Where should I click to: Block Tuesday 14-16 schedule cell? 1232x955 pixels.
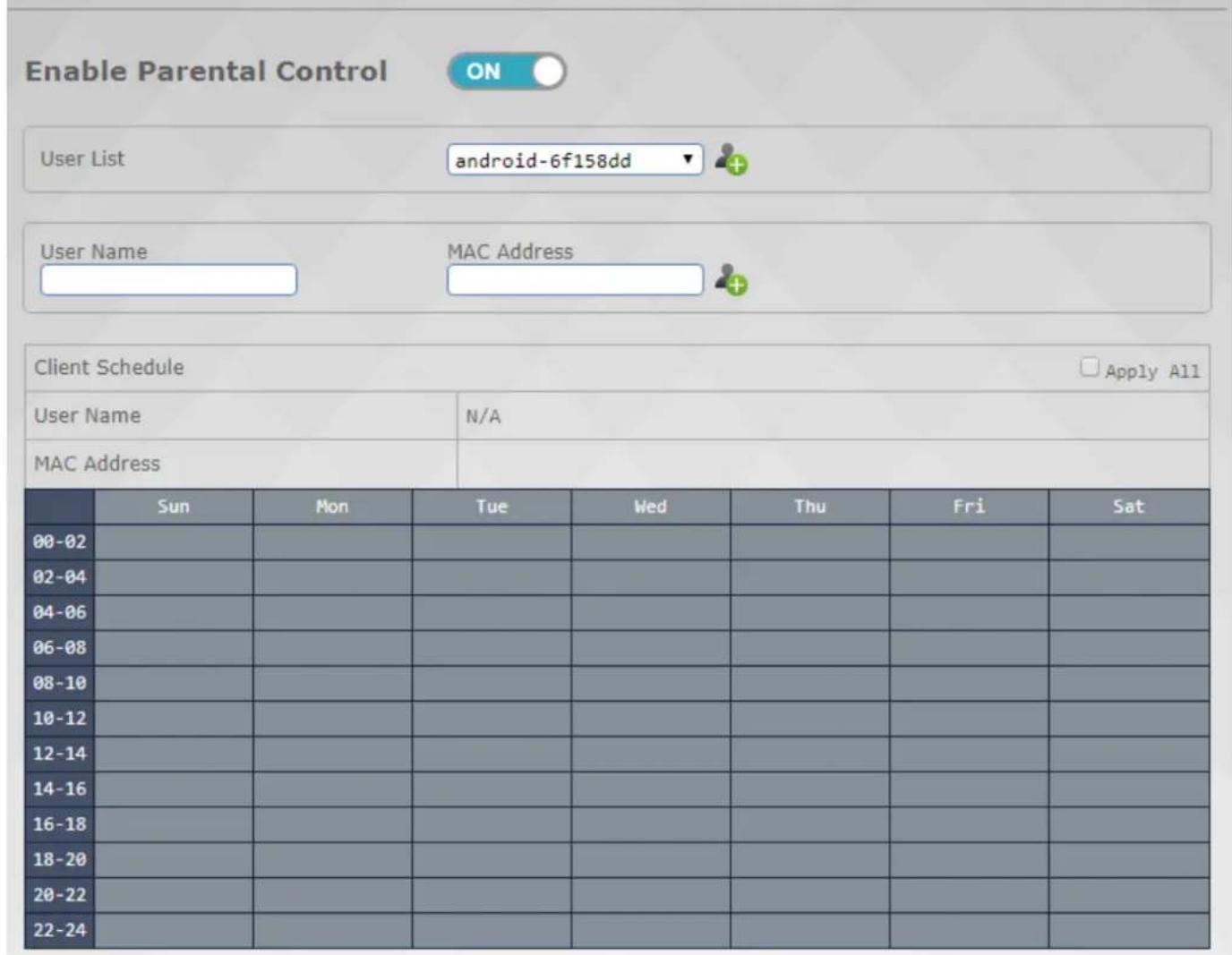click(x=492, y=789)
